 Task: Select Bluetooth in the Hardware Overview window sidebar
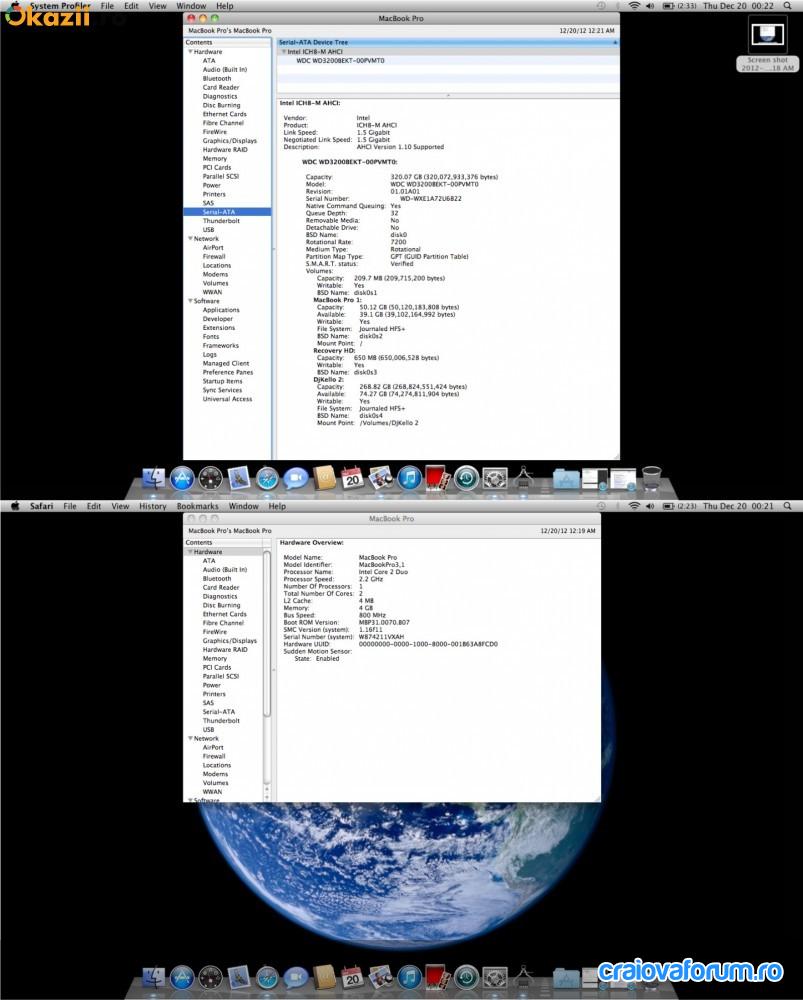point(217,578)
